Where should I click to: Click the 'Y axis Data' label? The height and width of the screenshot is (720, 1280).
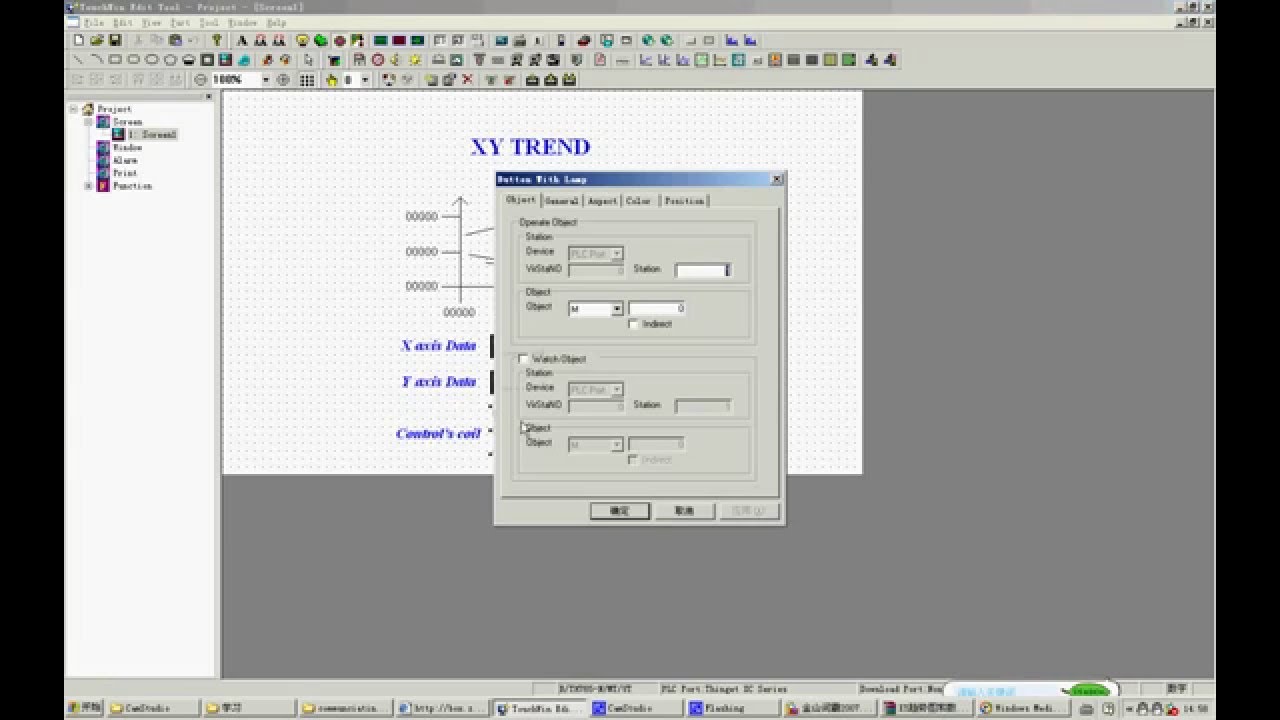[439, 382]
